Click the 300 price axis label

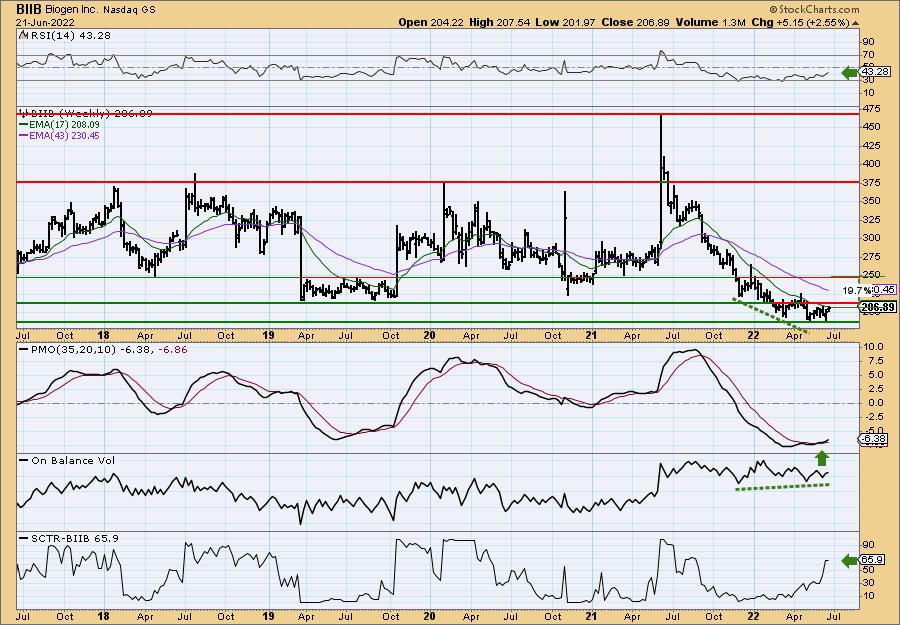pyautogui.click(x=871, y=238)
